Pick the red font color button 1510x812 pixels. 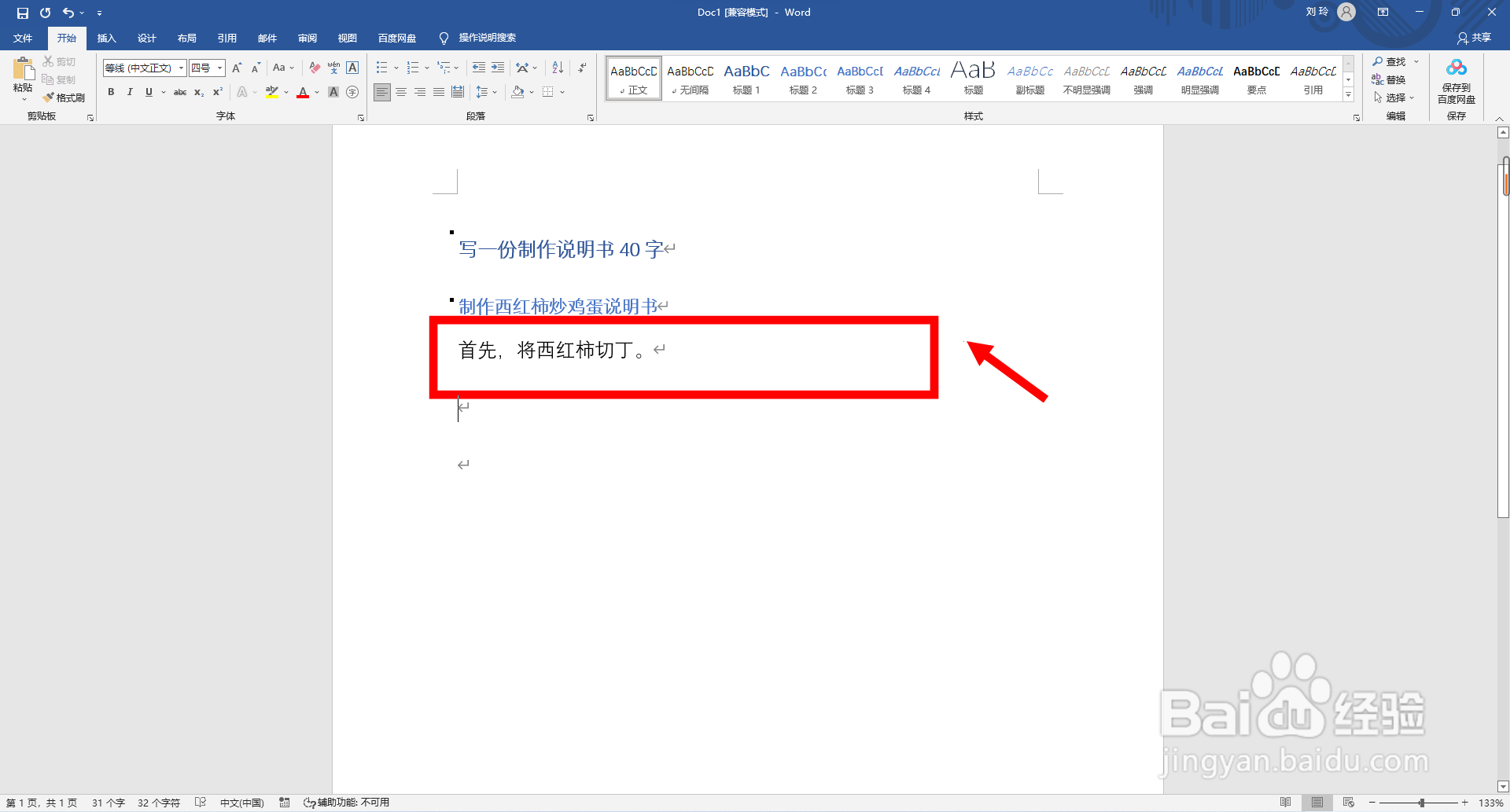pyautogui.click(x=303, y=92)
